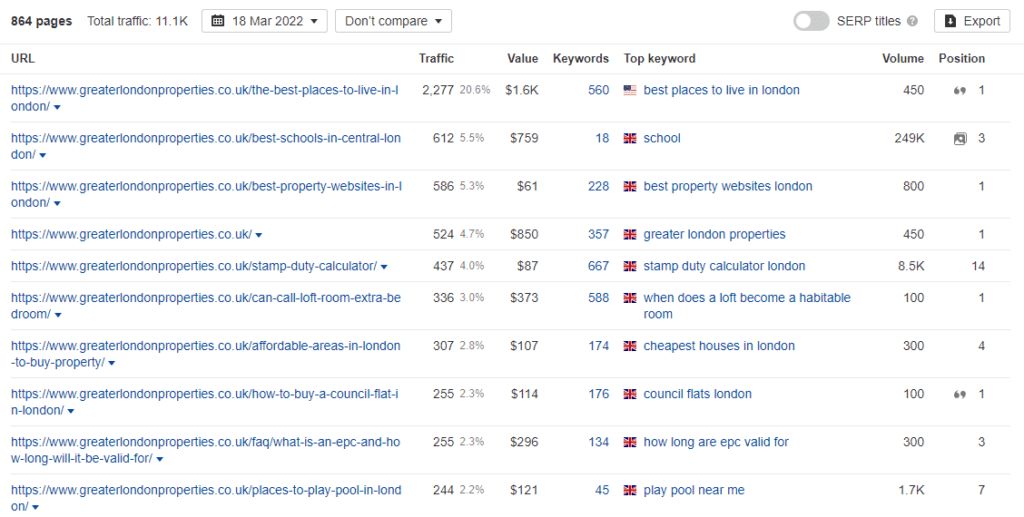Expand dropdown arrow for places-to-play-pool URL

click(35, 508)
